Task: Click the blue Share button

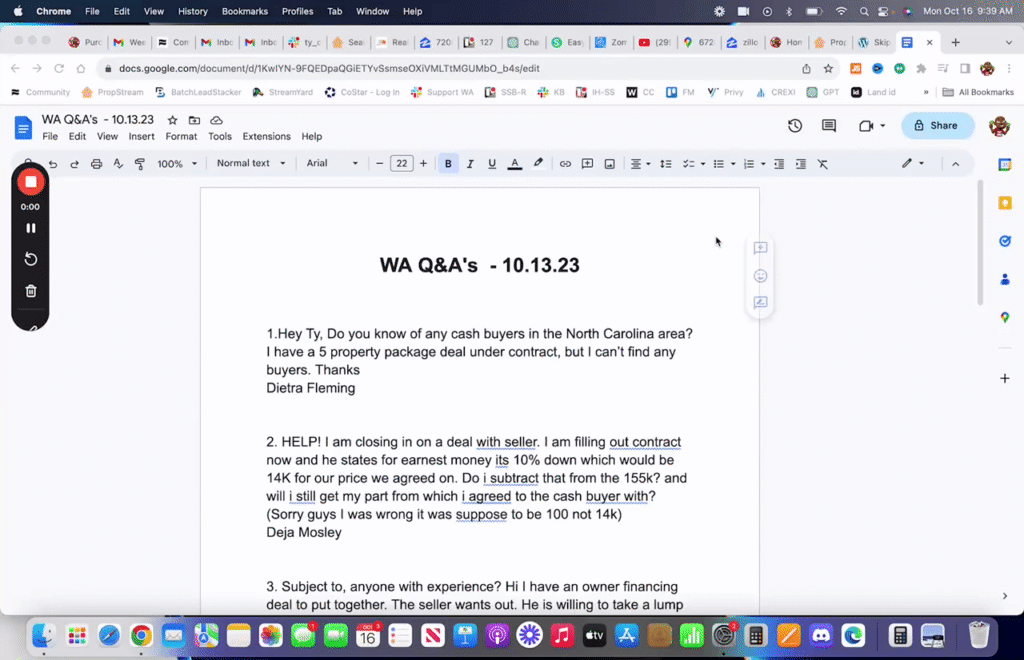Action: pyautogui.click(x=936, y=126)
